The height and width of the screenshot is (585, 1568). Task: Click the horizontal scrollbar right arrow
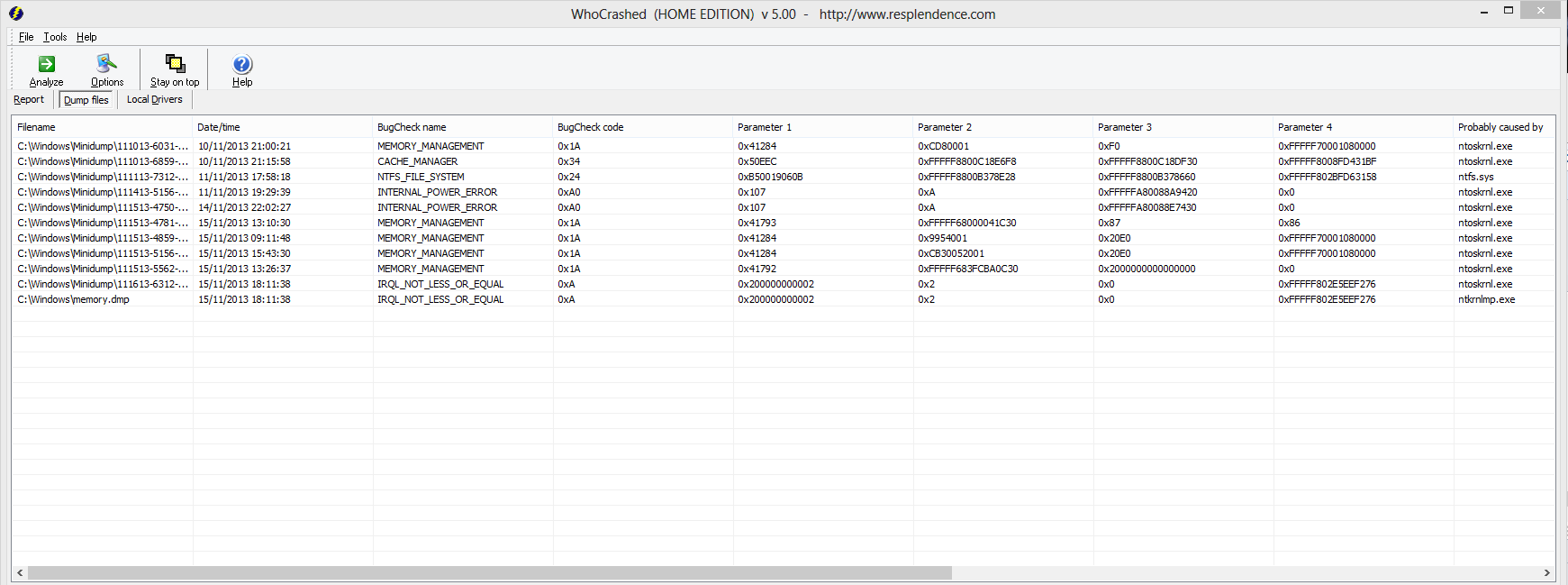1546,573
